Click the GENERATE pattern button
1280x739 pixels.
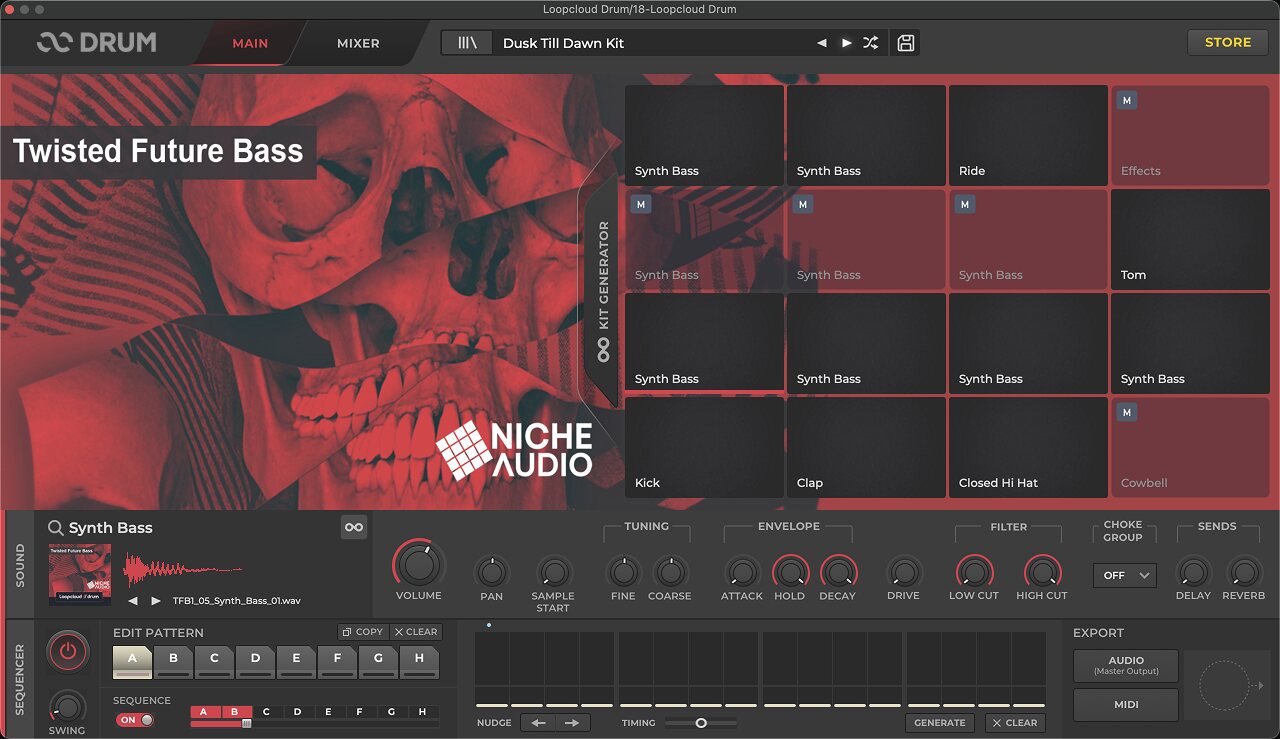point(940,723)
